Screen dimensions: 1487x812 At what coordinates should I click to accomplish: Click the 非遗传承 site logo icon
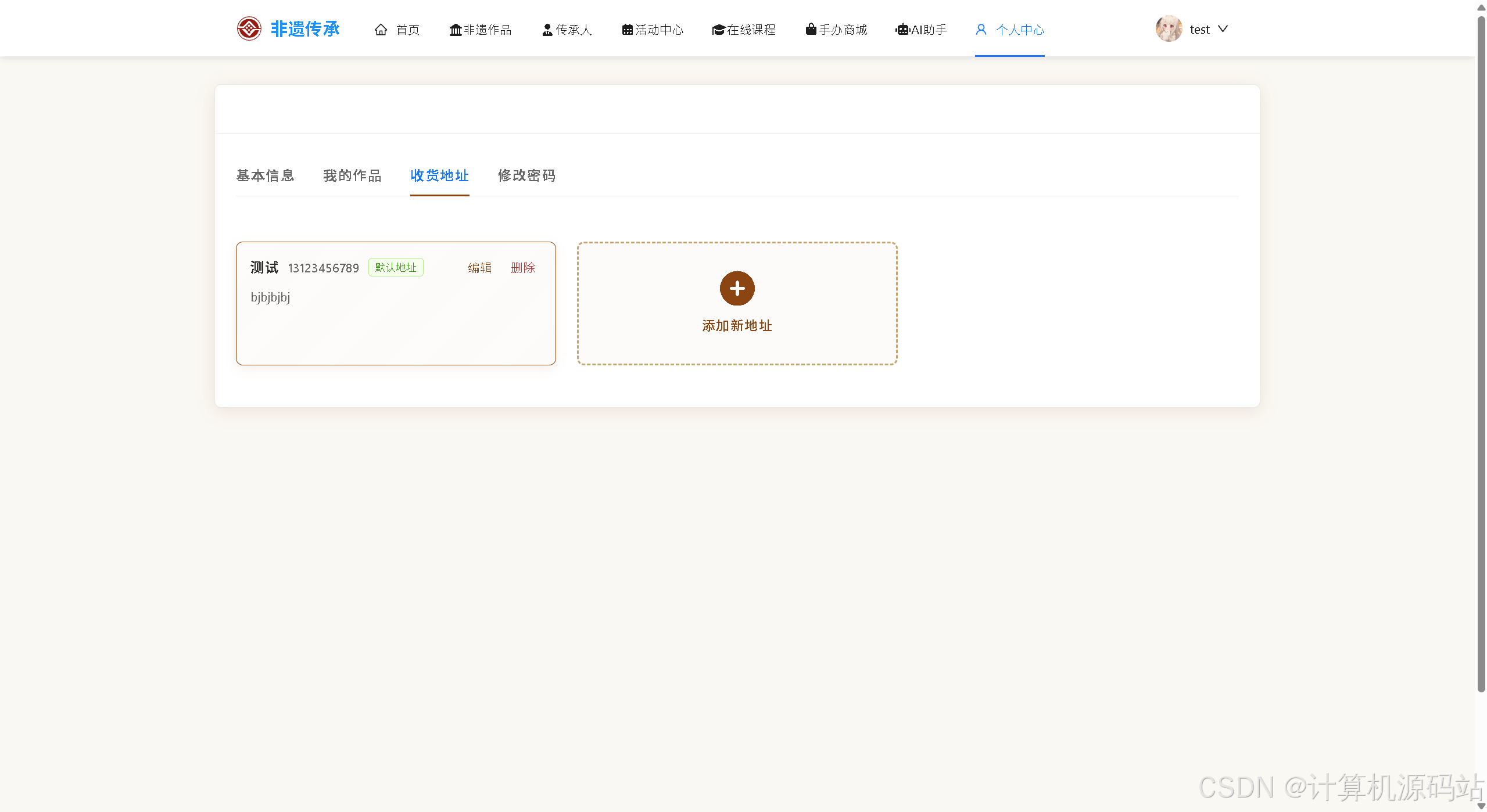[x=249, y=29]
